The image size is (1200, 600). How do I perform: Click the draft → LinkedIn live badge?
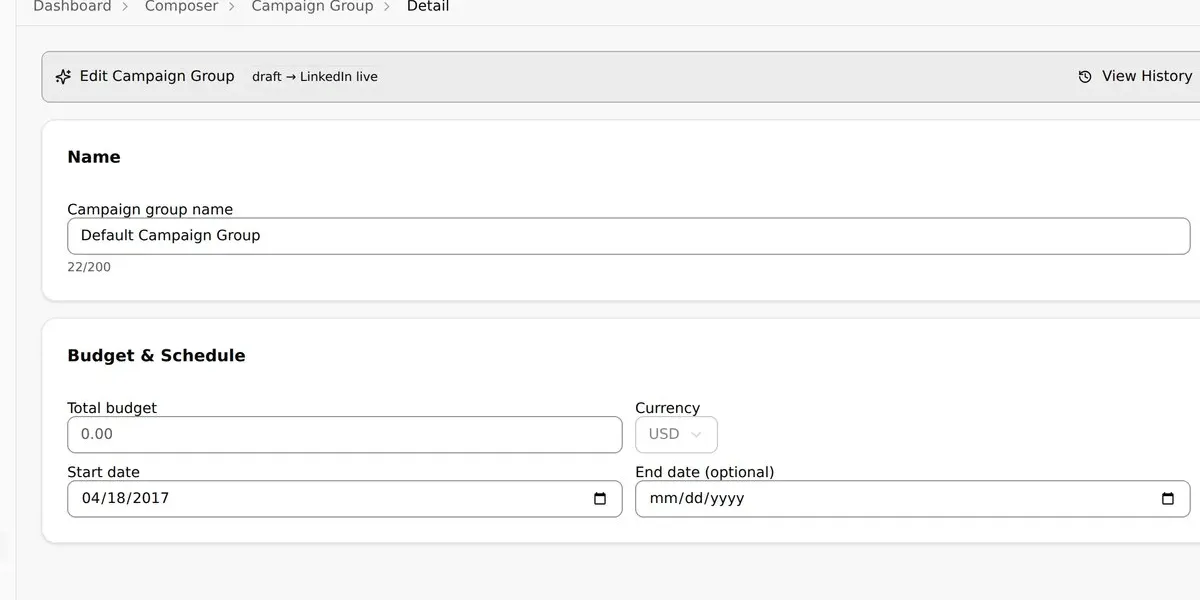(315, 77)
